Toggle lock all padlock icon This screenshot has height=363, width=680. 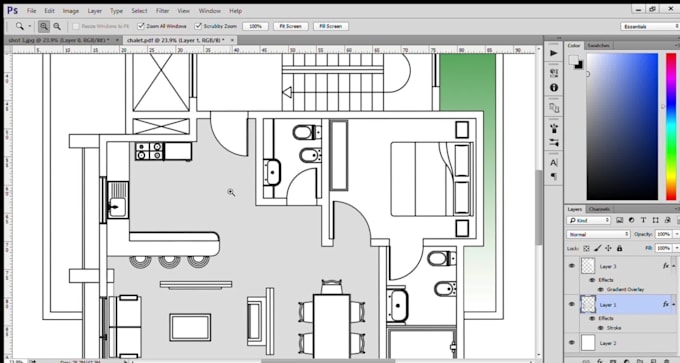point(619,249)
